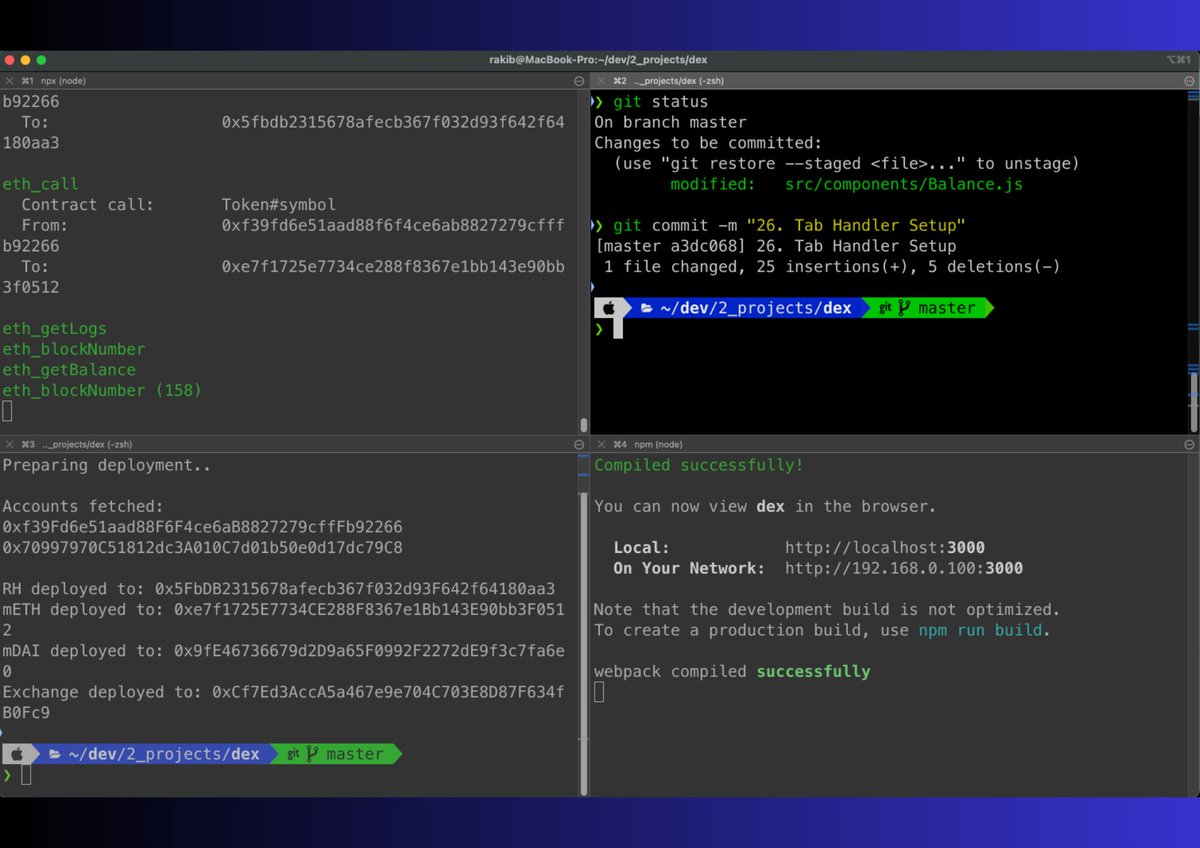Screen dimensions: 1200x848
Task: Click the 'eth_blockNumber (158)' log line
Action: pyautogui.click(x=102, y=390)
